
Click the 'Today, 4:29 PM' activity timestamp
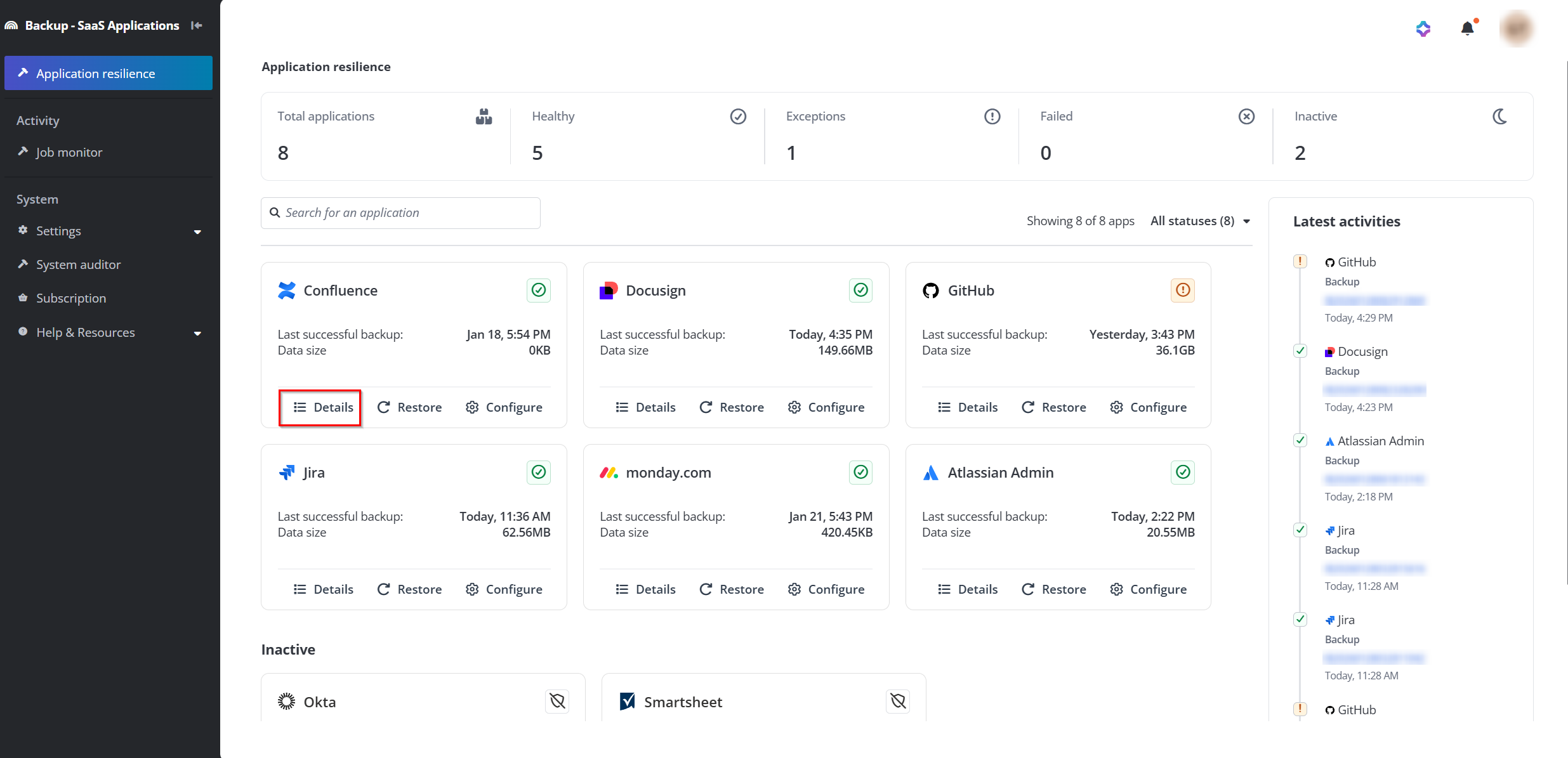click(x=1359, y=318)
